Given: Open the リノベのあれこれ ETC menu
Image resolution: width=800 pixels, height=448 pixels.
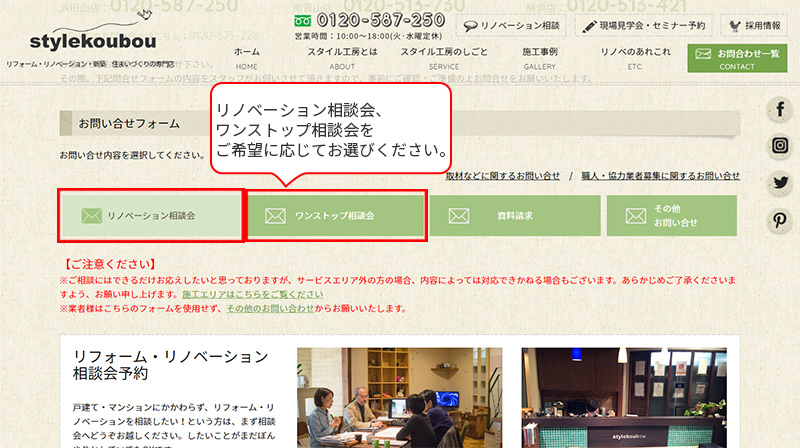Looking at the screenshot, I should pyautogui.click(x=635, y=58).
